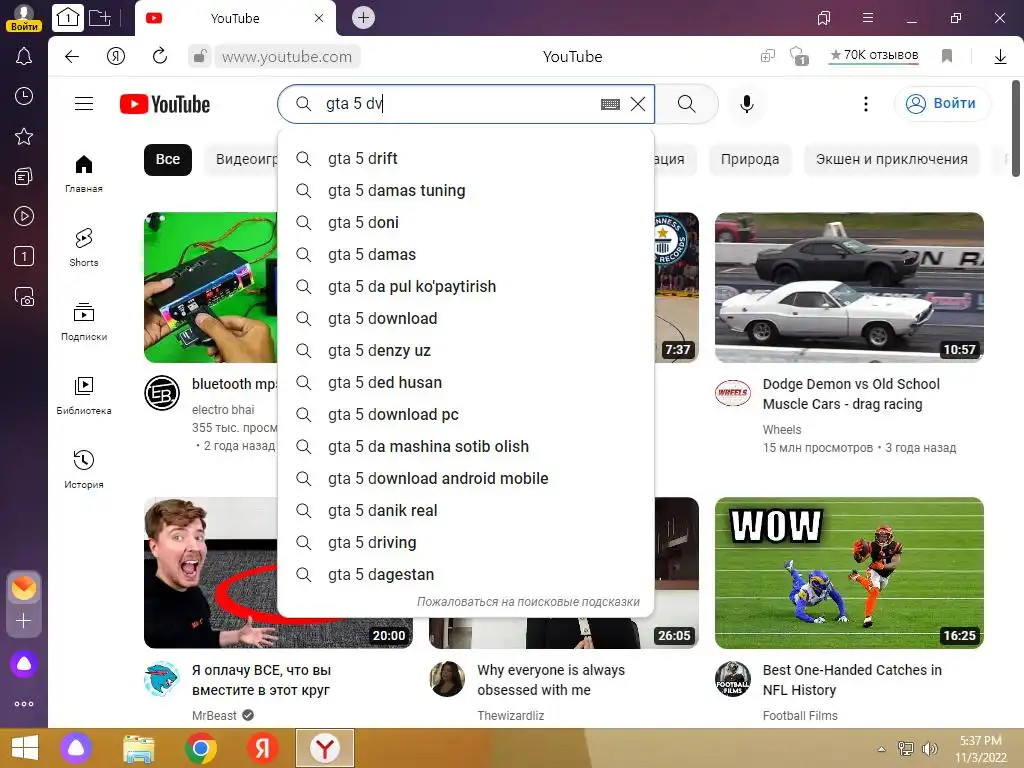Open File Explorer from the taskbar
Image resolution: width=1024 pixels, height=768 pixels.
138,748
